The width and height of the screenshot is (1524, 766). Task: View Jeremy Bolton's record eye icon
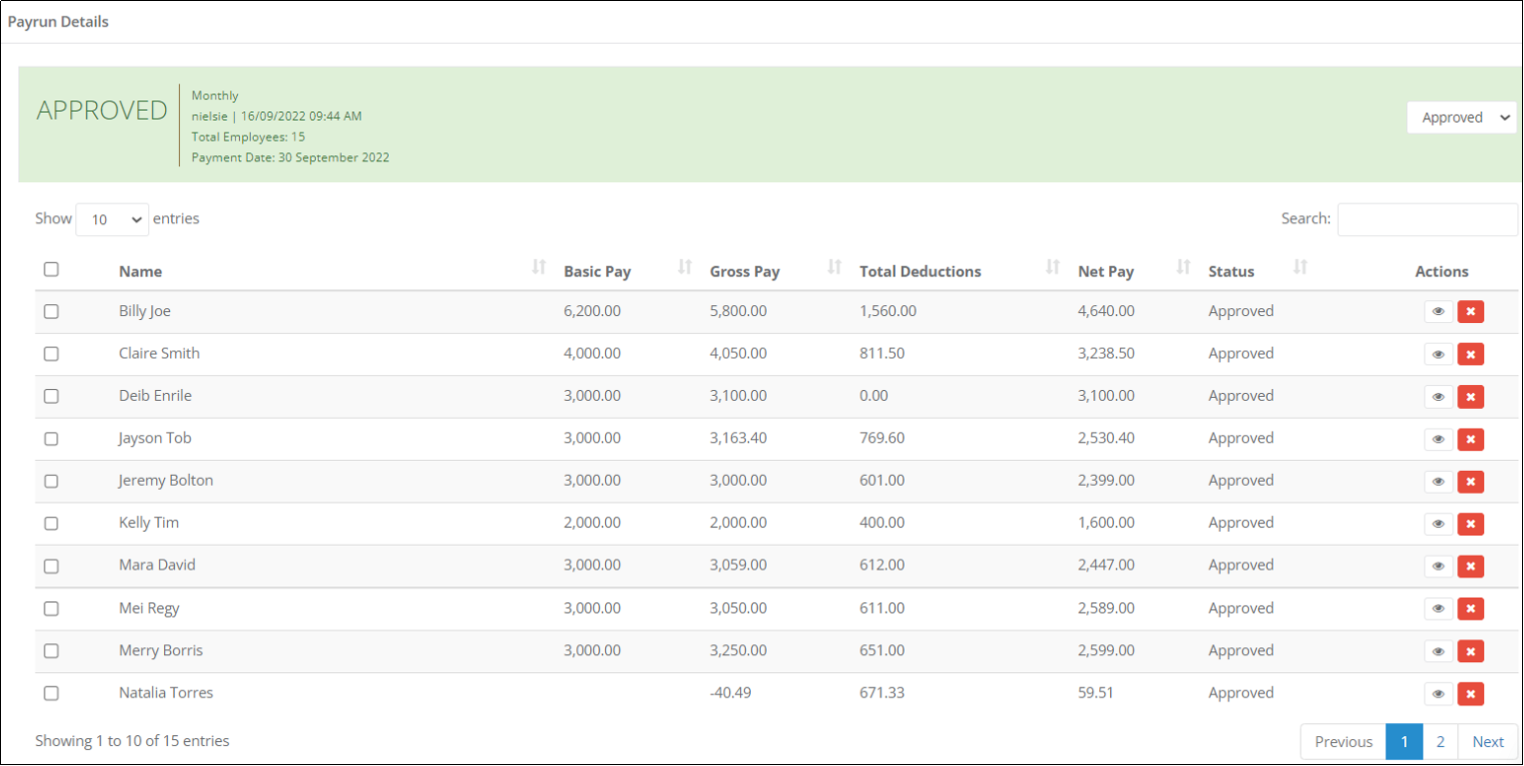1438,482
